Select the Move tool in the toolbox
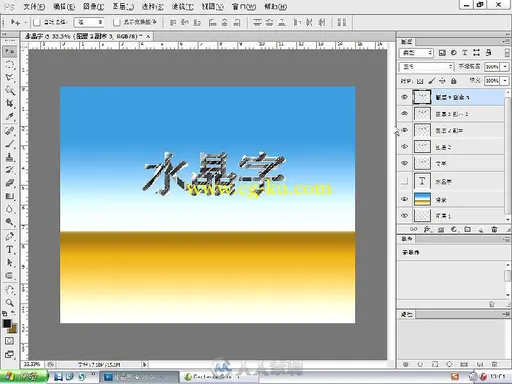Viewport: 512px width, 384px height. point(9,51)
